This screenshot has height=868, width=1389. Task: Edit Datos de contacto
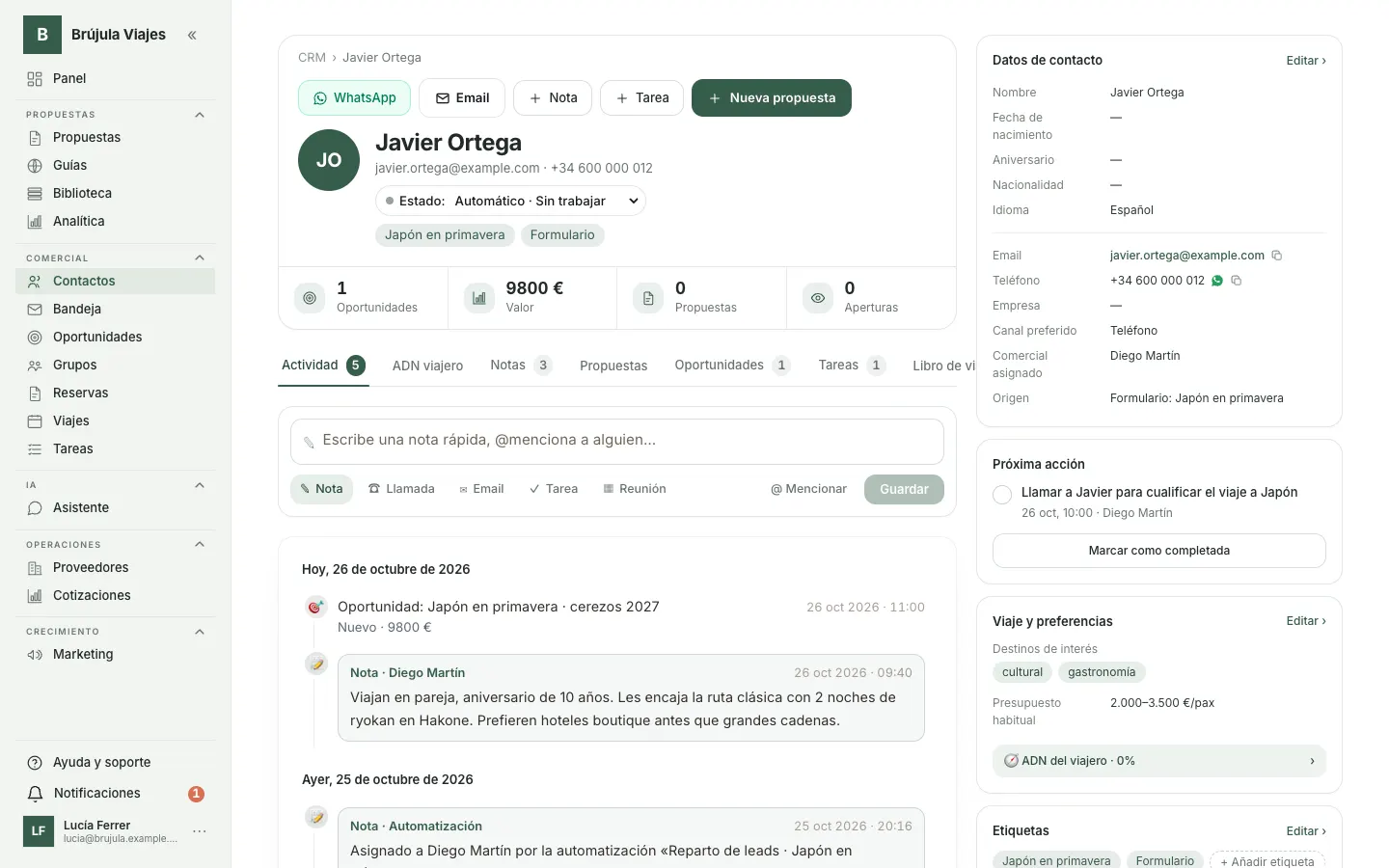point(1306,61)
